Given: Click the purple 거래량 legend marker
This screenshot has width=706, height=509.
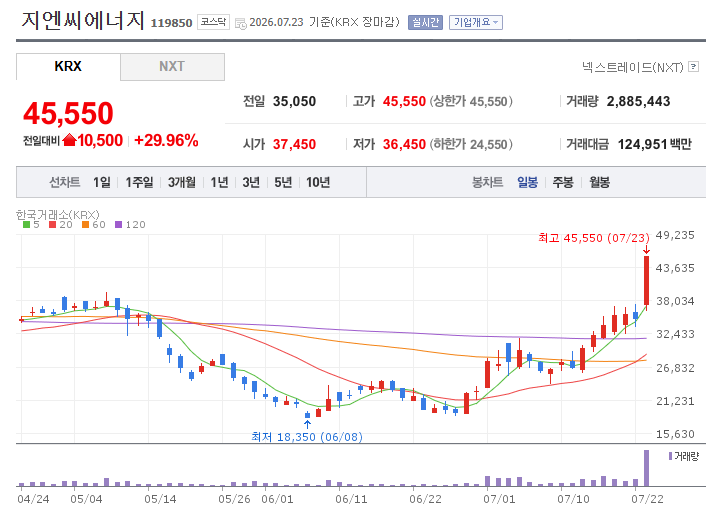Looking at the screenshot, I should pos(670,456).
